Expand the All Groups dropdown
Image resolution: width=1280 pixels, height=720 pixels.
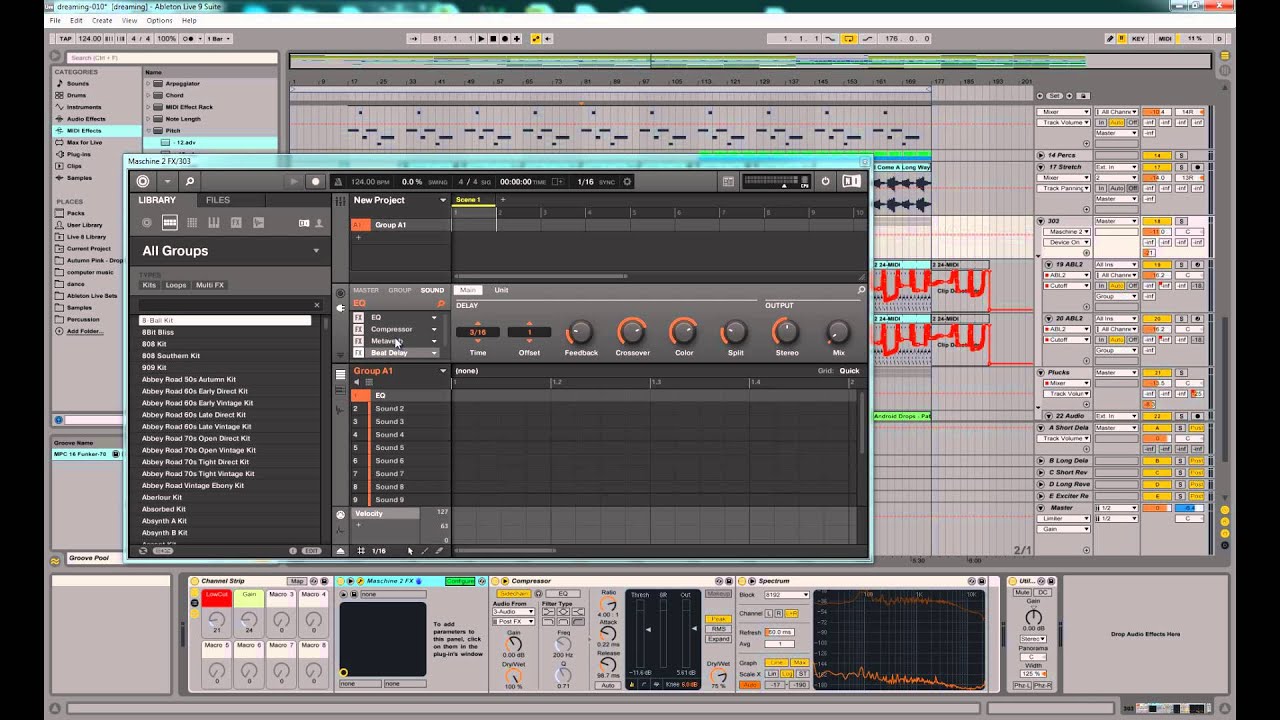coord(317,251)
